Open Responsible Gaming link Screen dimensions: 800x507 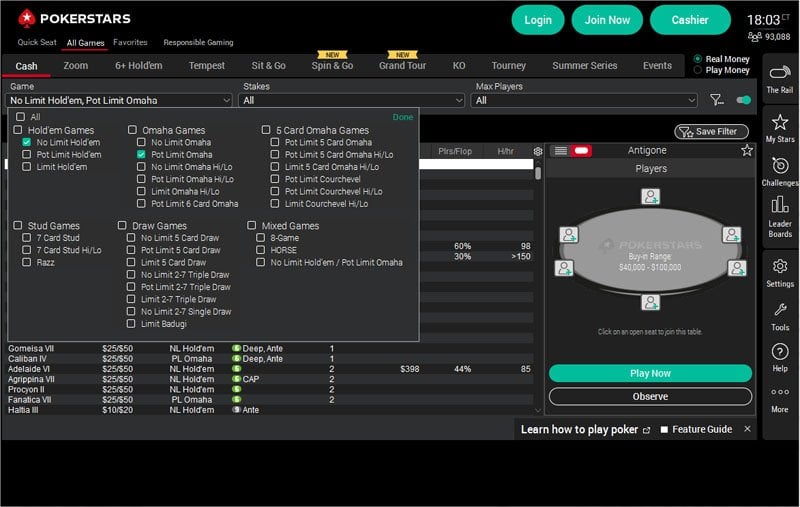coord(198,42)
